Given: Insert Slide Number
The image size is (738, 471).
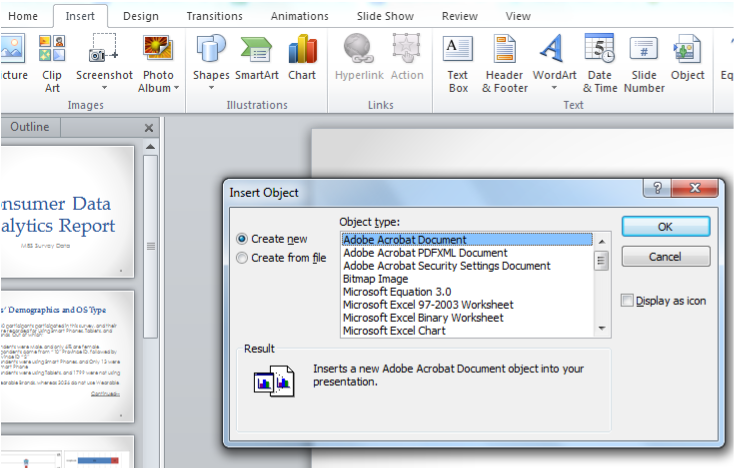Looking at the screenshot, I should coord(644,64).
